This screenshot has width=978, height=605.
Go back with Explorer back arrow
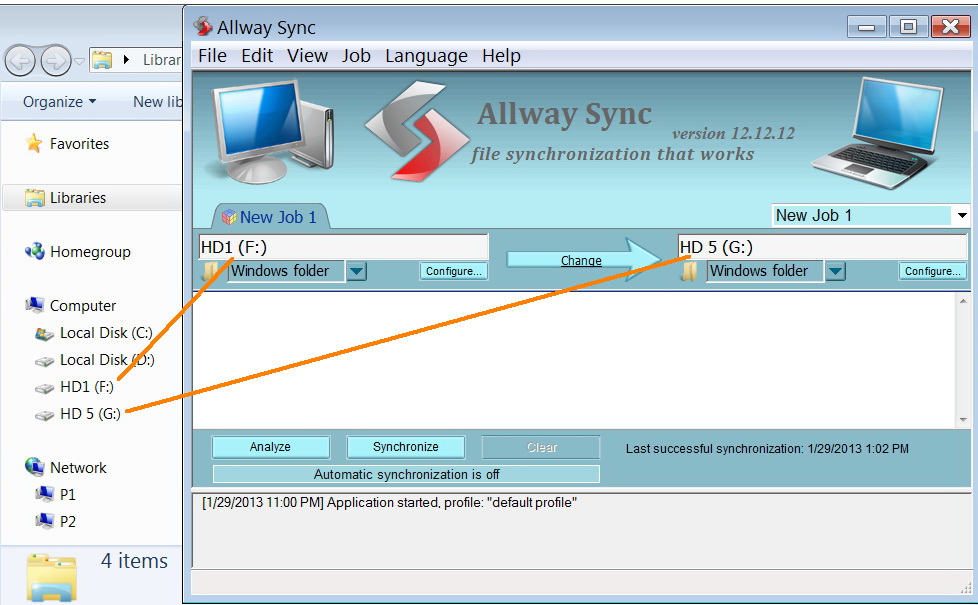click(20, 60)
